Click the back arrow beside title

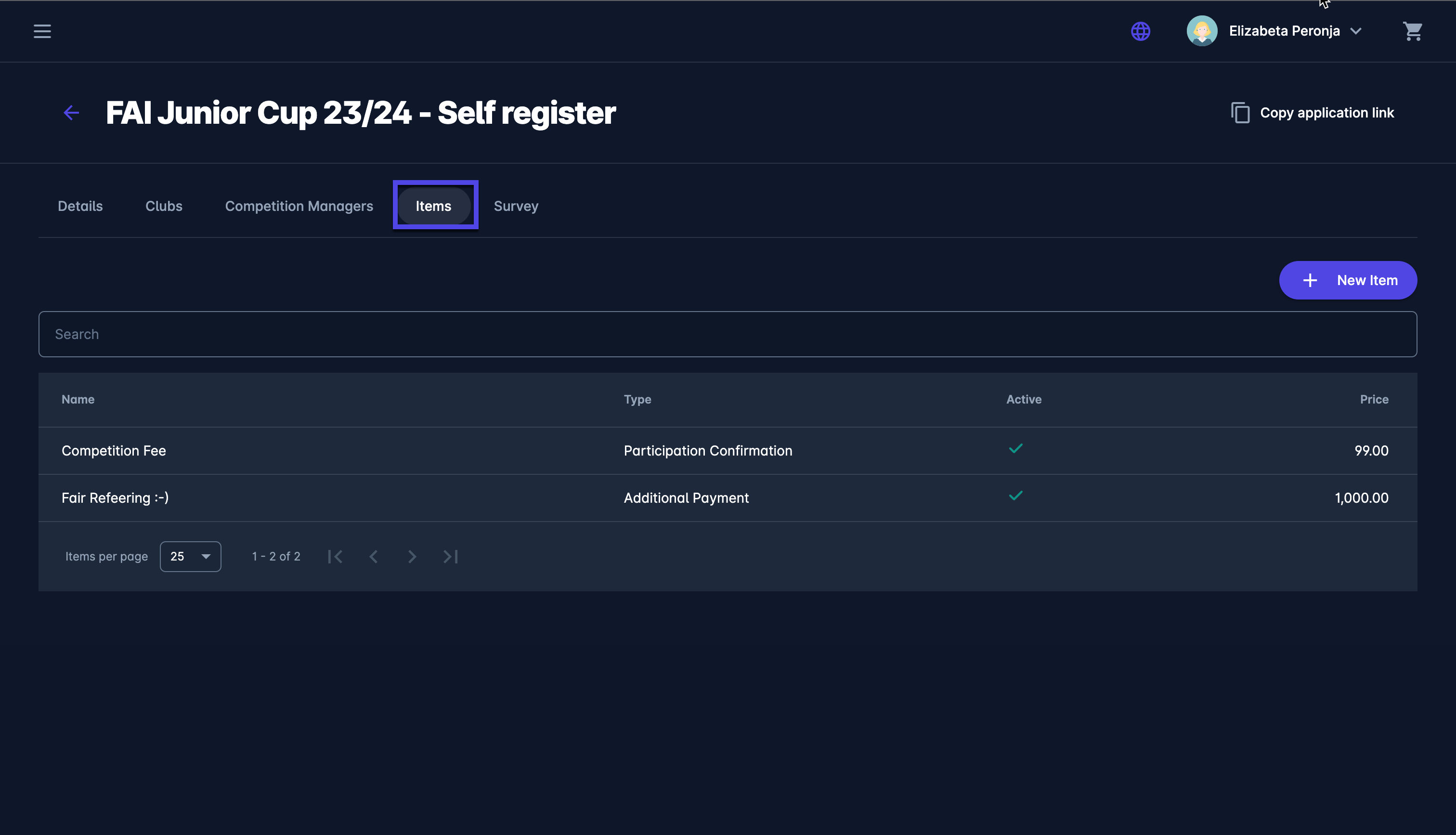click(x=71, y=112)
